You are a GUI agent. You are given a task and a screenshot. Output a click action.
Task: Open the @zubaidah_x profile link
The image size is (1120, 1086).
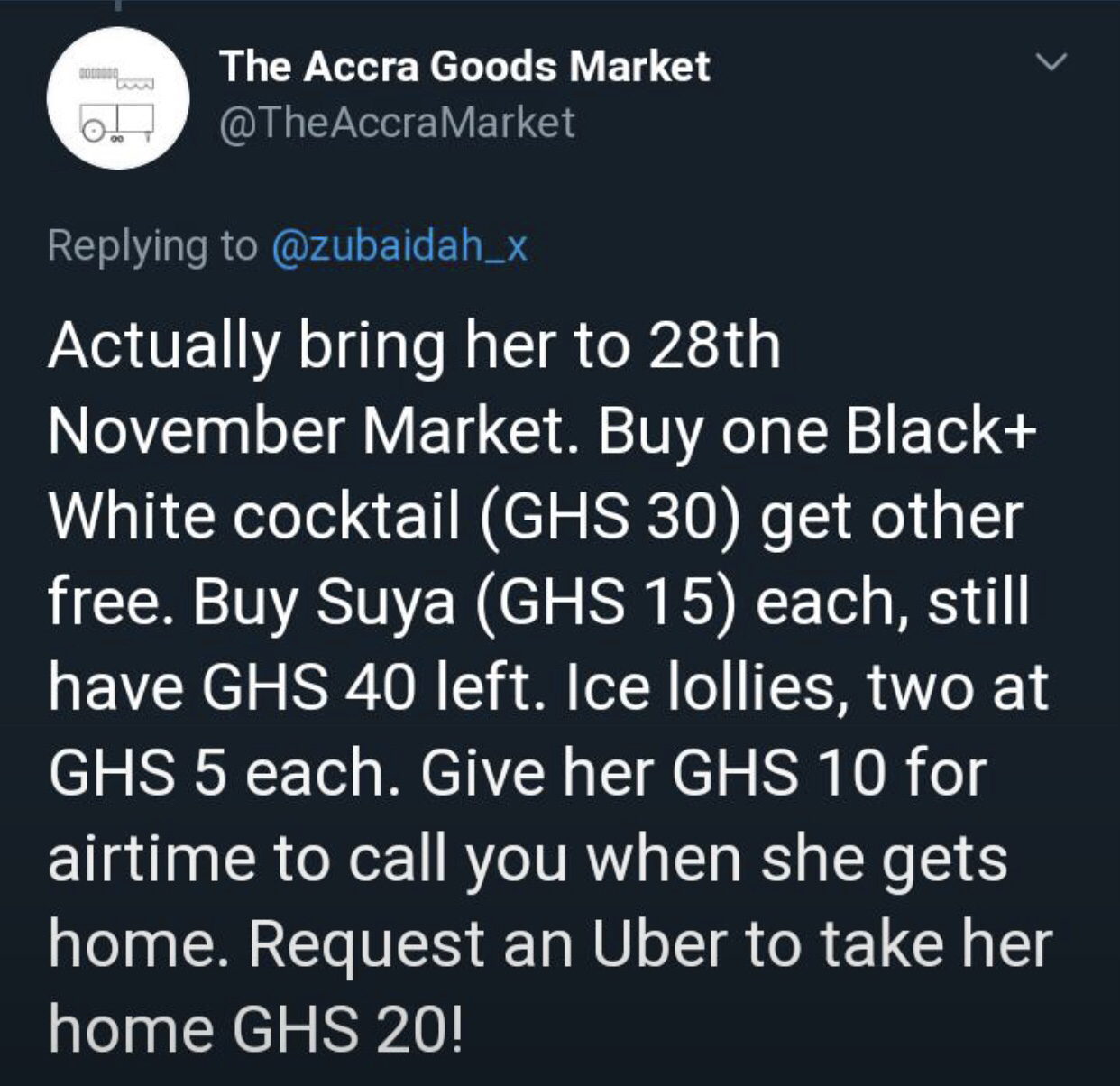[x=399, y=245]
